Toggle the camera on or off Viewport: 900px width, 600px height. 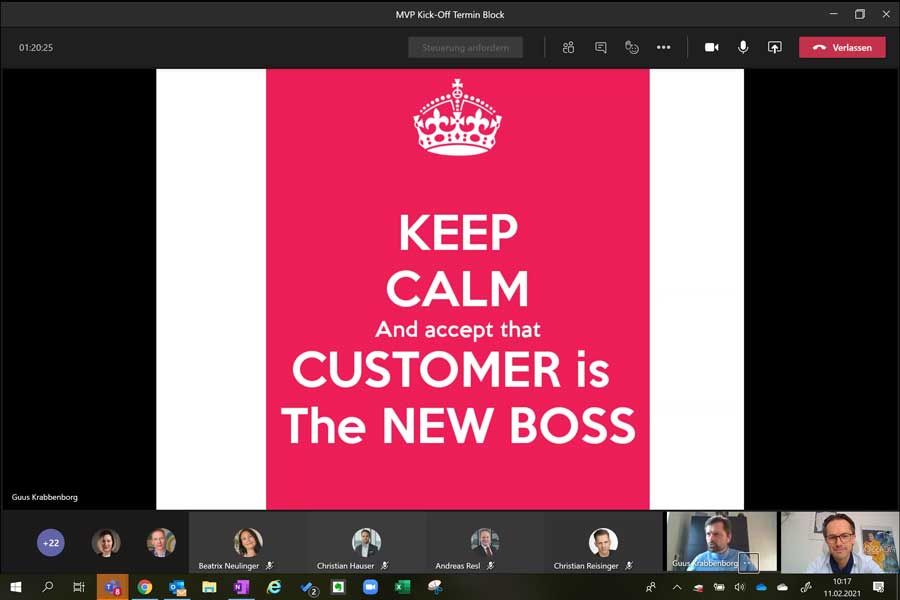[711, 47]
